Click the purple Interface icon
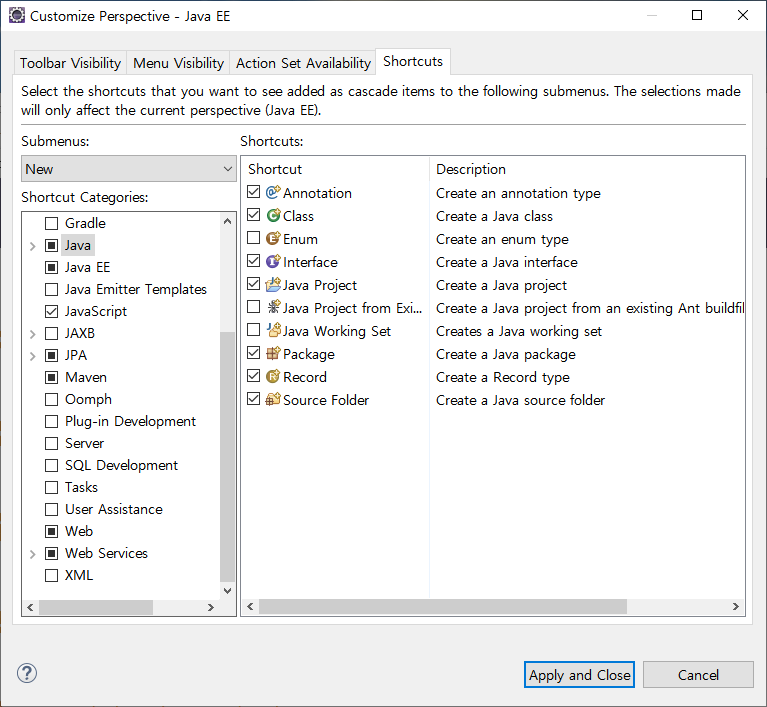The width and height of the screenshot is (767, 707). click(x=273, y=261)
